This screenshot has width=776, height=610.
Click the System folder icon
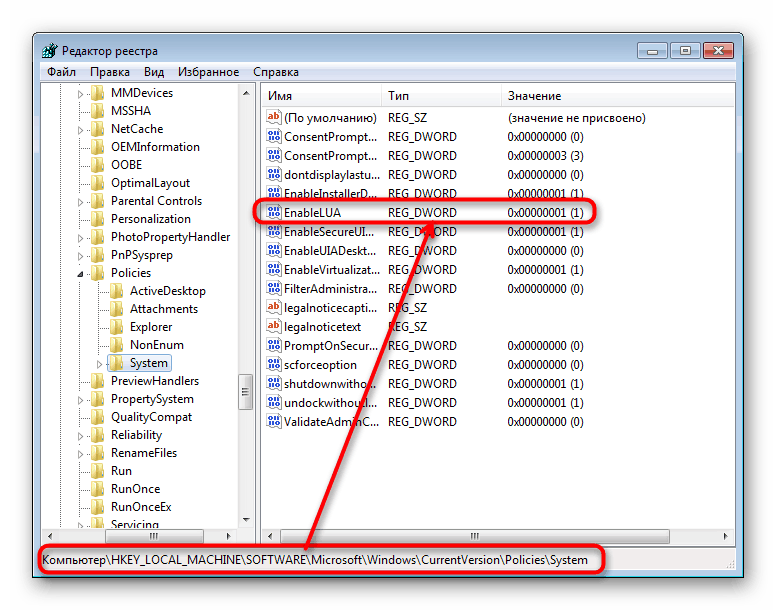pos(117,363)
